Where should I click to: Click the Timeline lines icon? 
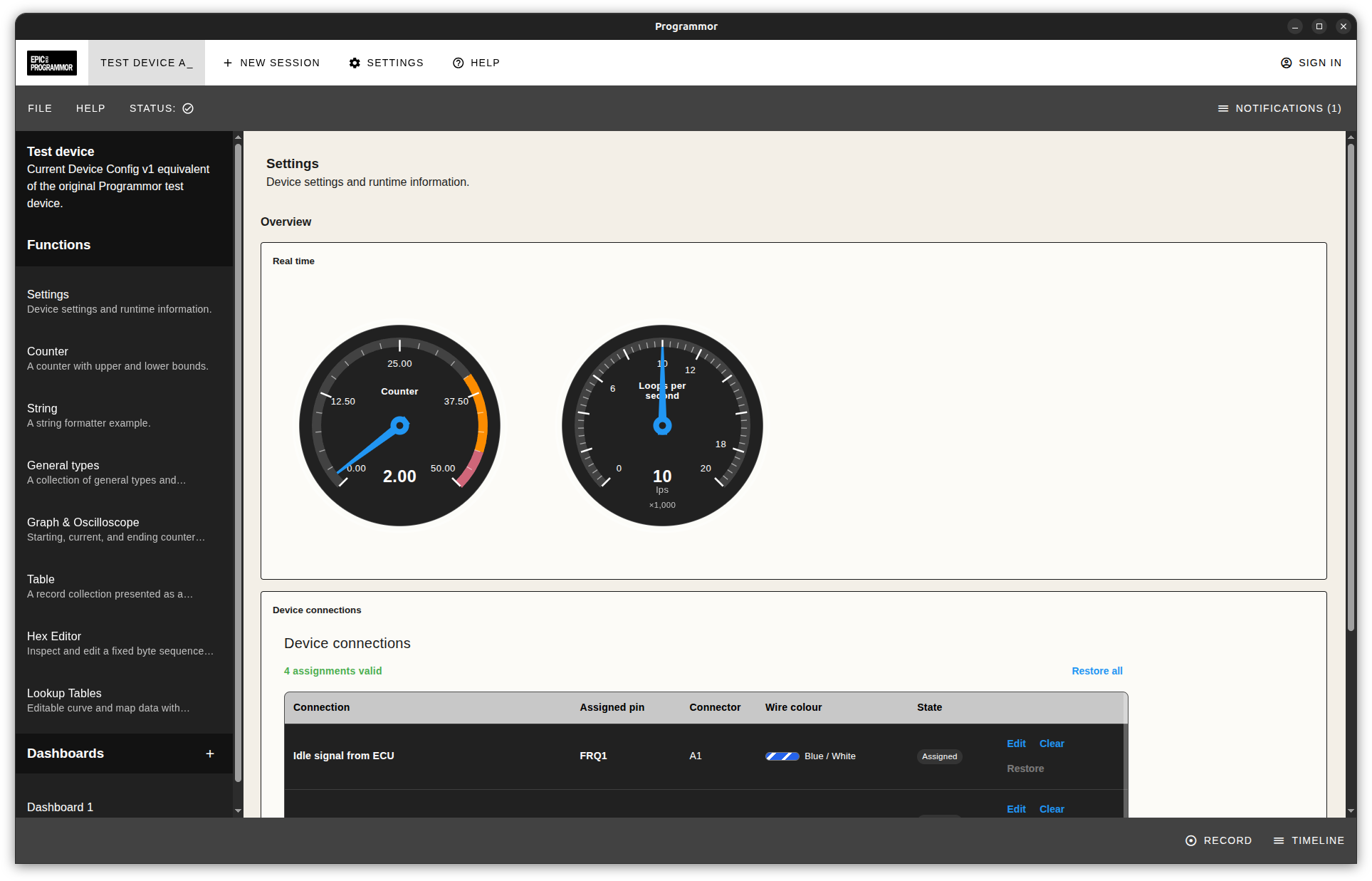click(x=1279, y=840)
